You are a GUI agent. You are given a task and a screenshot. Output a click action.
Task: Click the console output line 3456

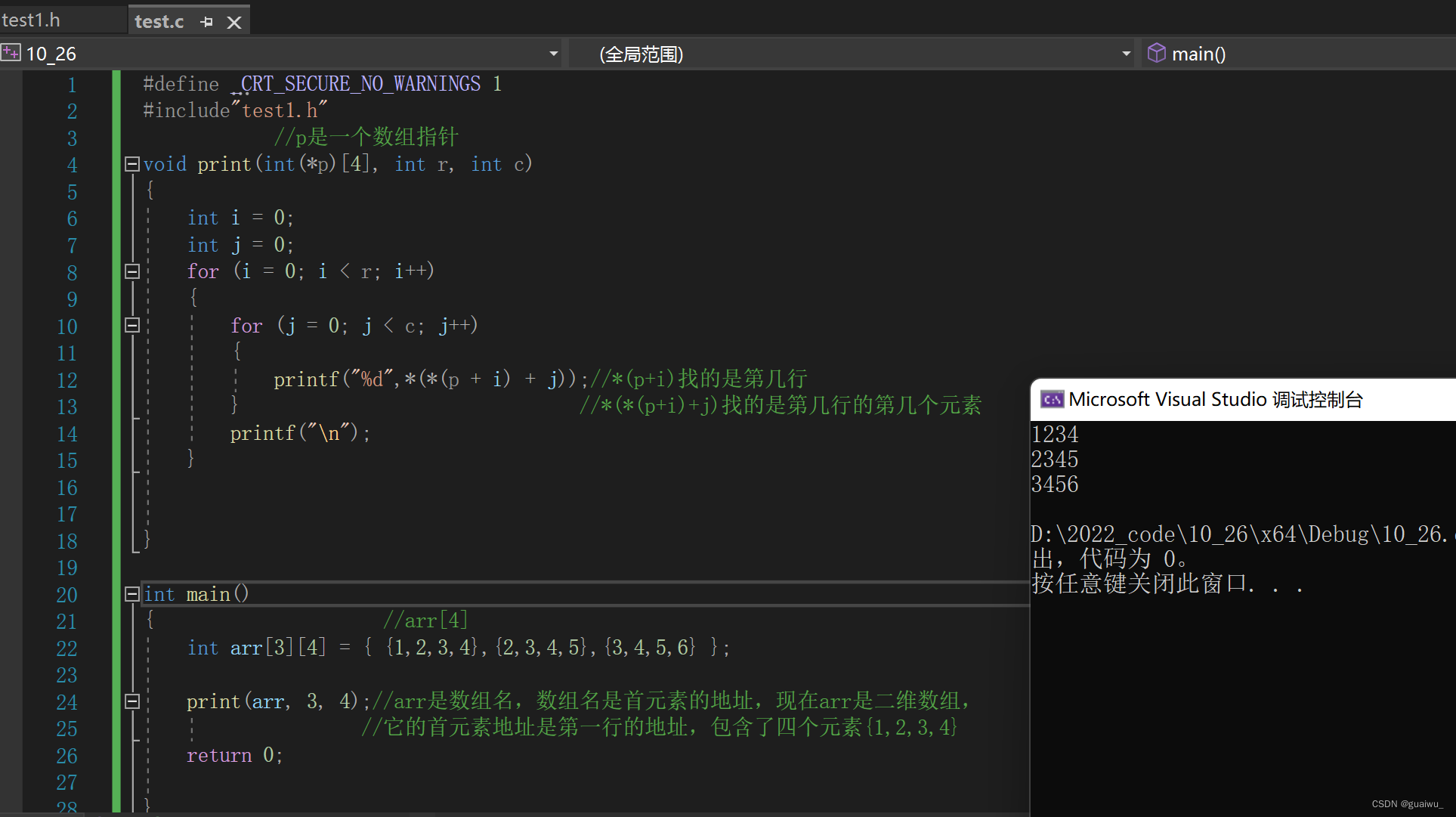[1055, 484]
